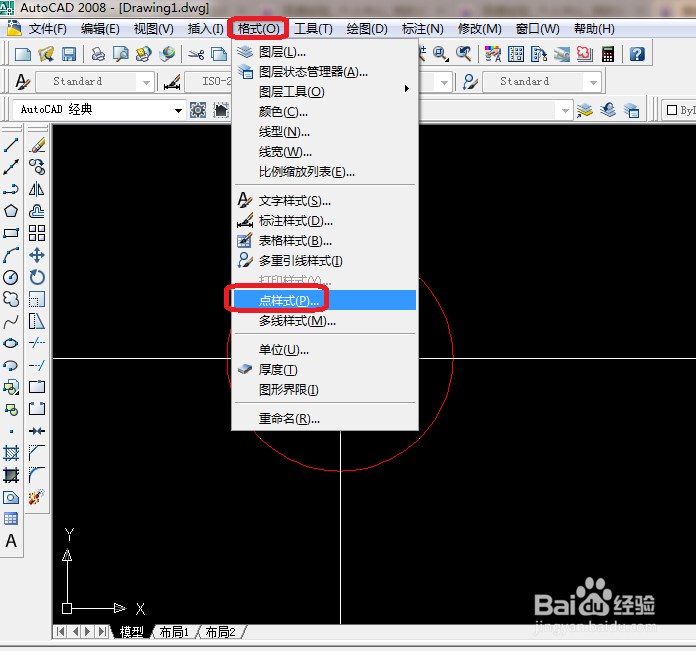Select the Spline tool

pos(11,321)
